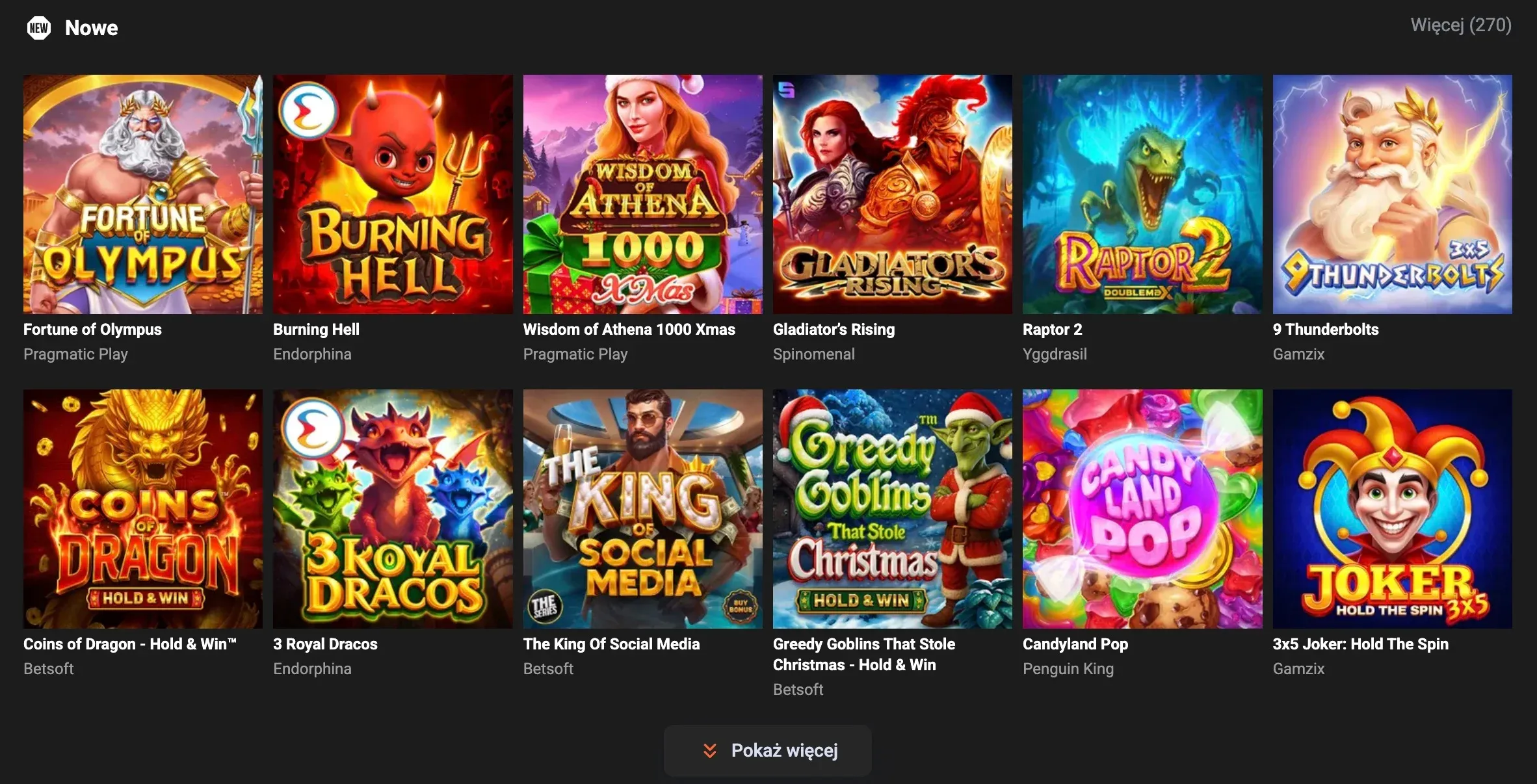This screenshot has height=784, width=1537.
Task: Open the Raptor 2 game thumbnail
Action: (1142, 195)
